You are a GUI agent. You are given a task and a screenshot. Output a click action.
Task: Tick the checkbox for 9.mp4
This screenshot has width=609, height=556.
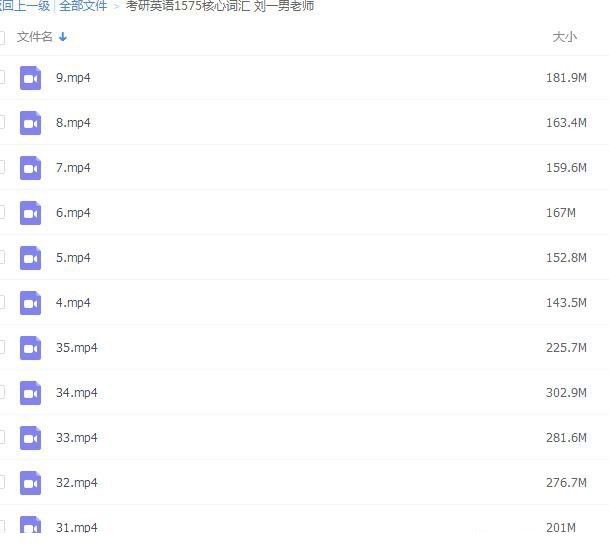point(2,77)
